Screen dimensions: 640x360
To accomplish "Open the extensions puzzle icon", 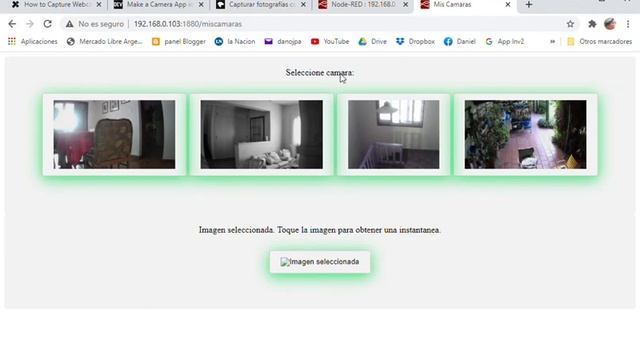I will coord(592,24).
